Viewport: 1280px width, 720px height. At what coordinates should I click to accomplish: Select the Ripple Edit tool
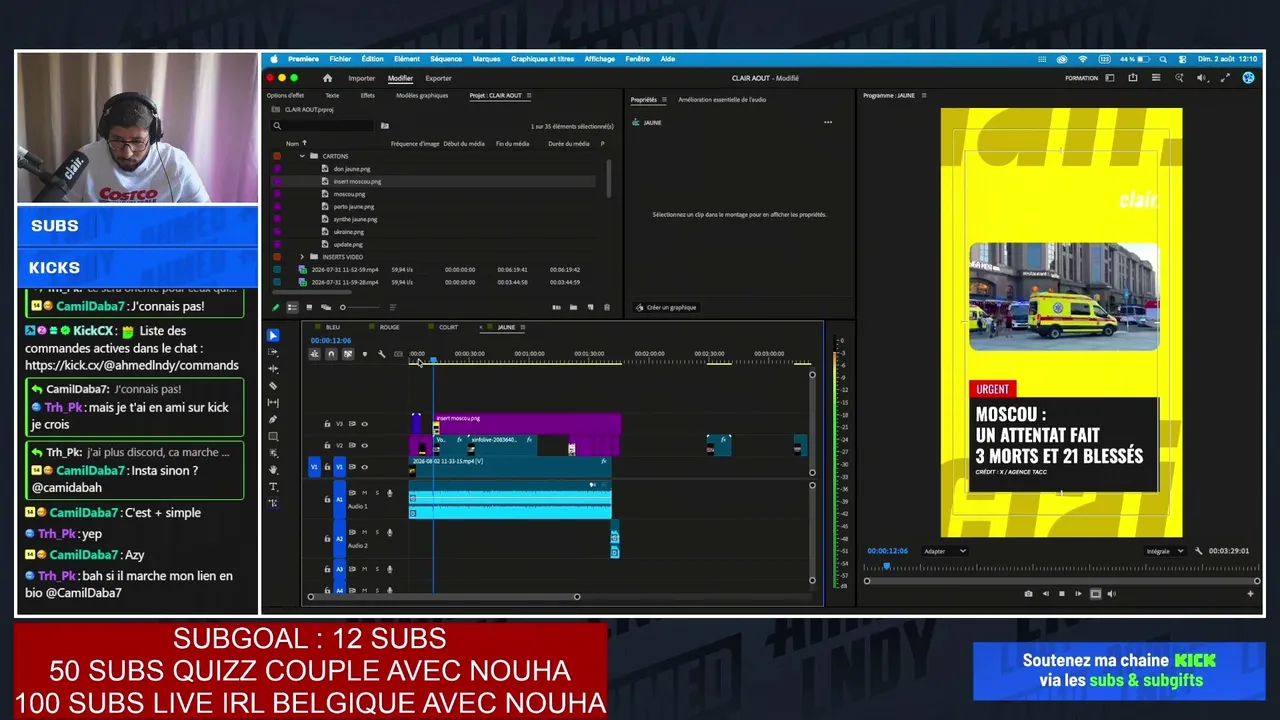coord(273,369)
